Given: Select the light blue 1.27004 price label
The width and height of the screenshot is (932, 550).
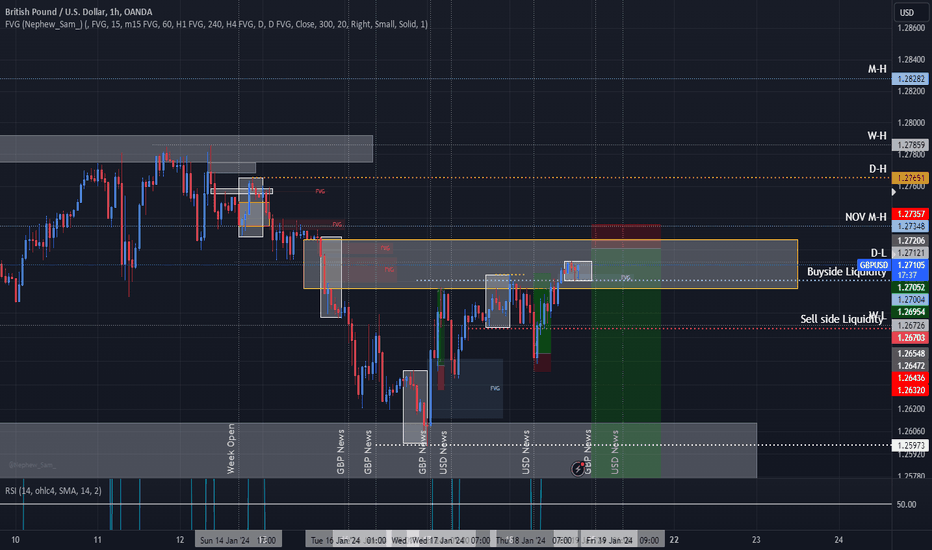Looking at the screenshot, I should pos(911,300).
